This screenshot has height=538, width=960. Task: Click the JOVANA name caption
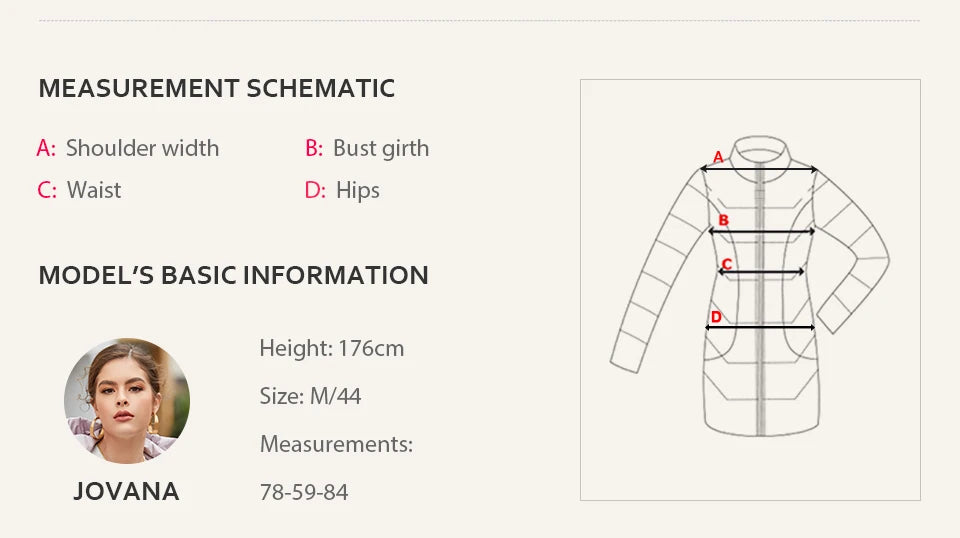coord(126,491)
